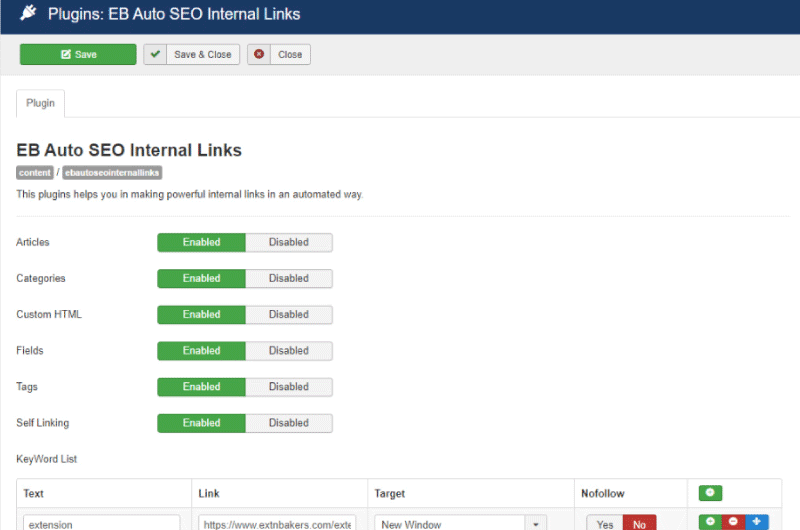Click the 'Target' column header
The image size is (800, 530).
[389, 493]
